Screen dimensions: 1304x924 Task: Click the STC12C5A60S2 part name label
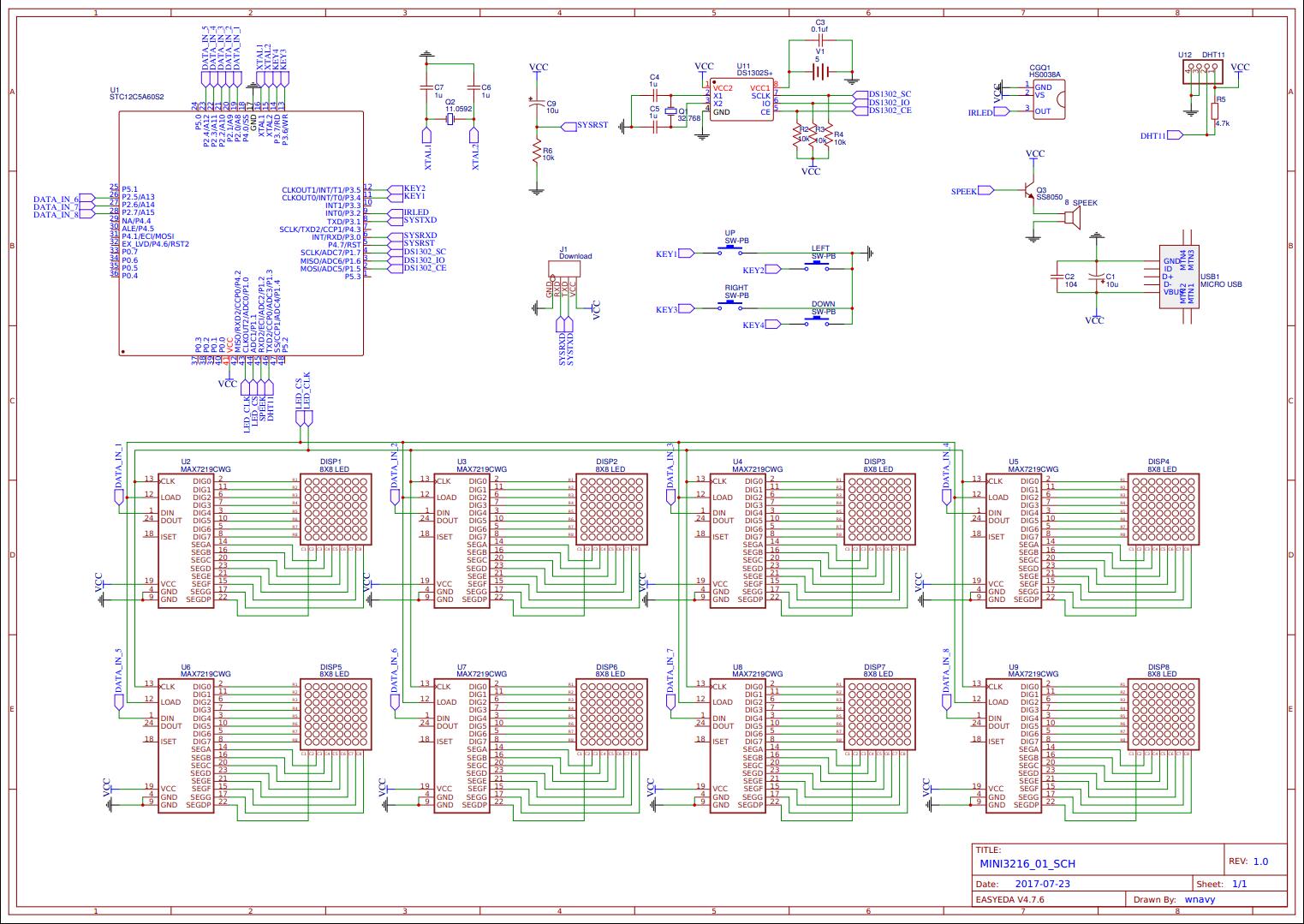[137, 97]
